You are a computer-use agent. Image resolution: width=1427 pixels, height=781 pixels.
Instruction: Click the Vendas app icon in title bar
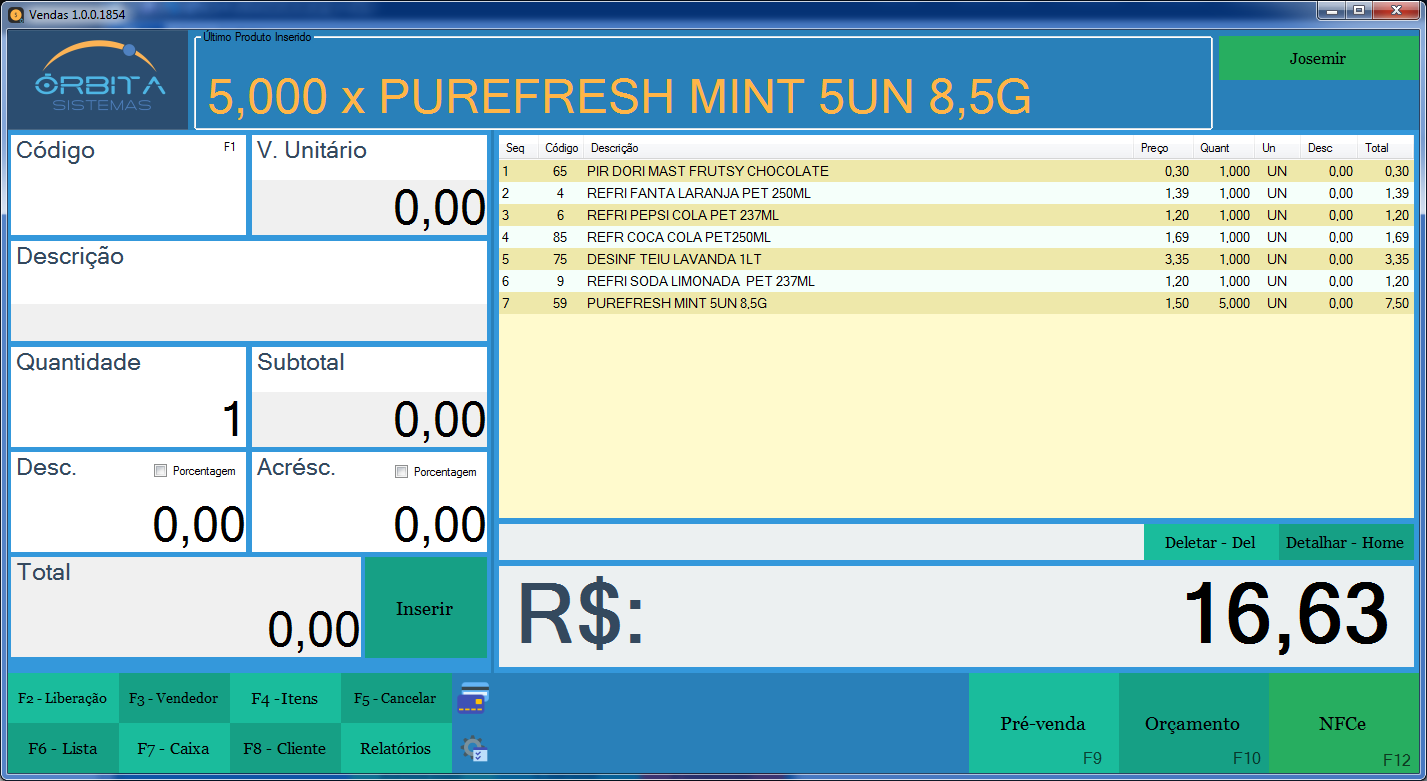15,13
